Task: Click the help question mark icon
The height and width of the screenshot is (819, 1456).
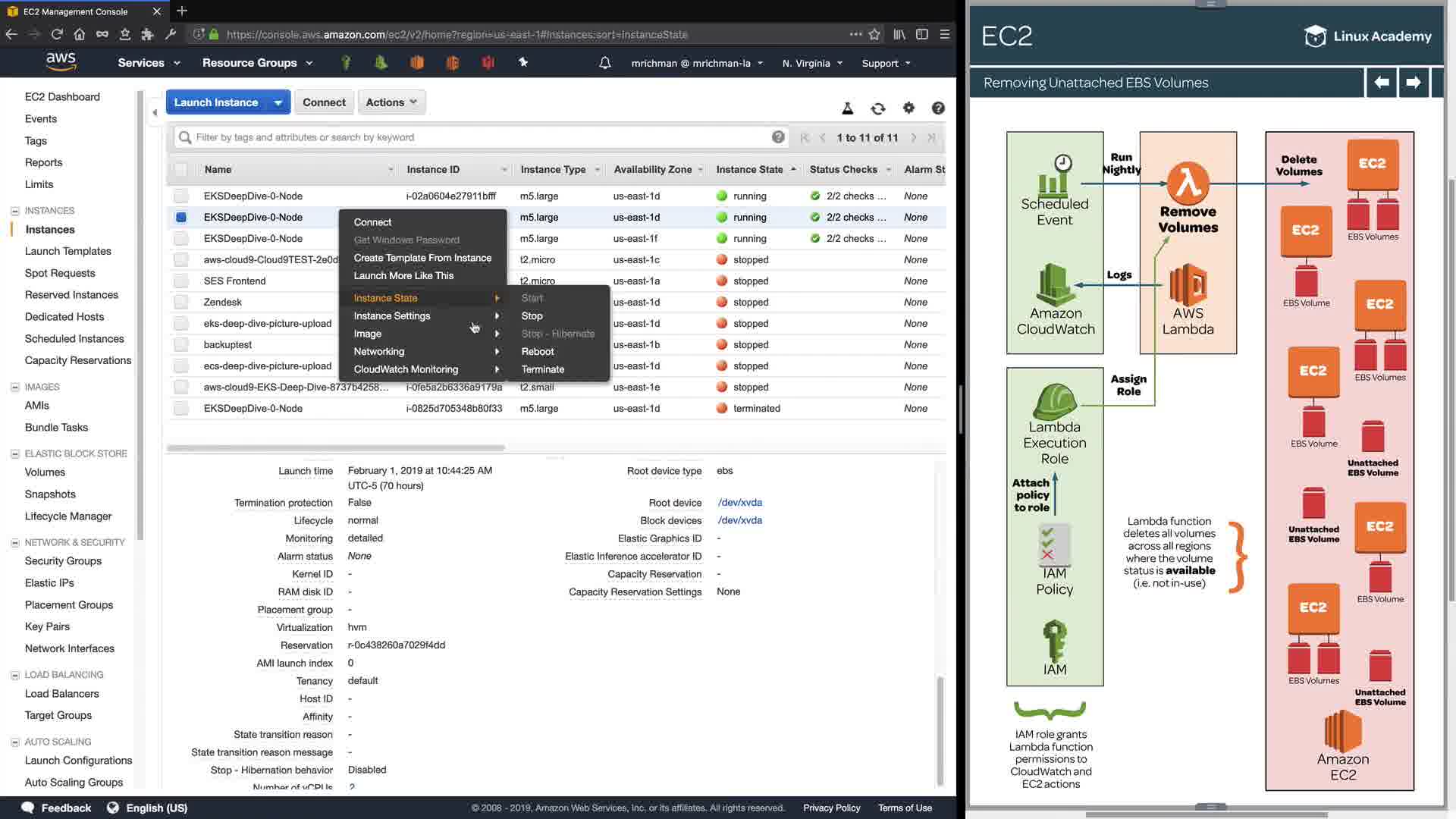Action: pos(938,108)
